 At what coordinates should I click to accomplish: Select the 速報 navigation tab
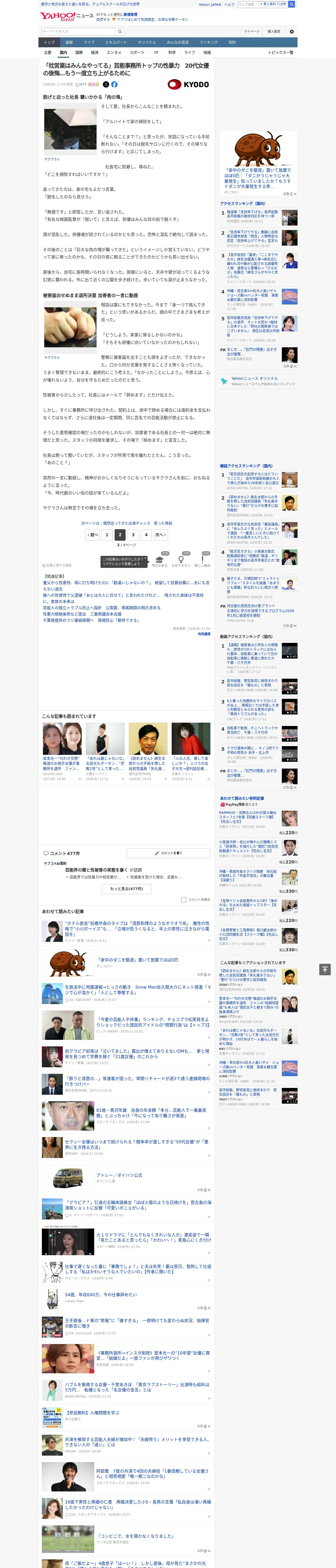(x=69, y=43)
